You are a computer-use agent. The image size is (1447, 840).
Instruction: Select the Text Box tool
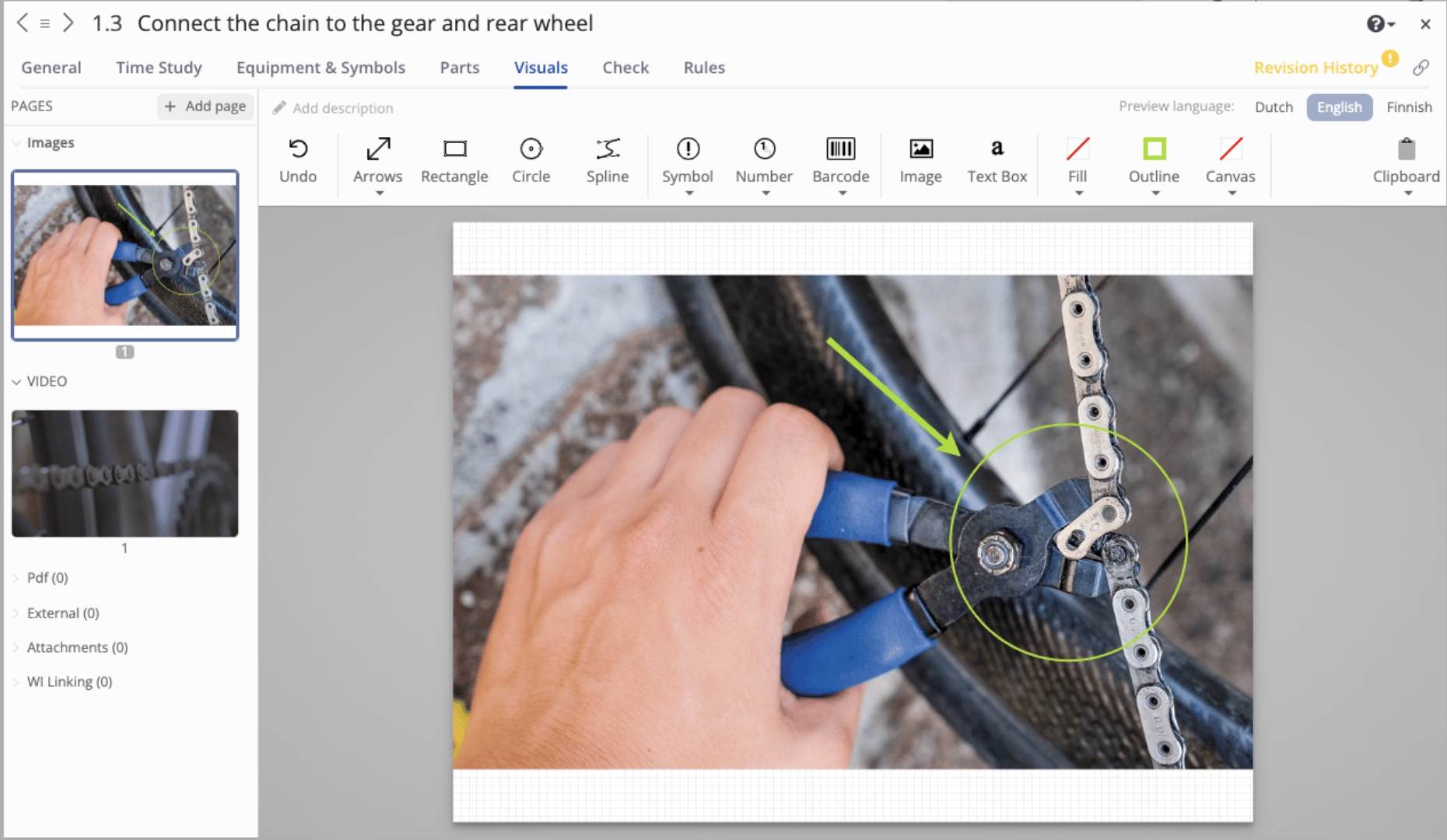[997, 159]
